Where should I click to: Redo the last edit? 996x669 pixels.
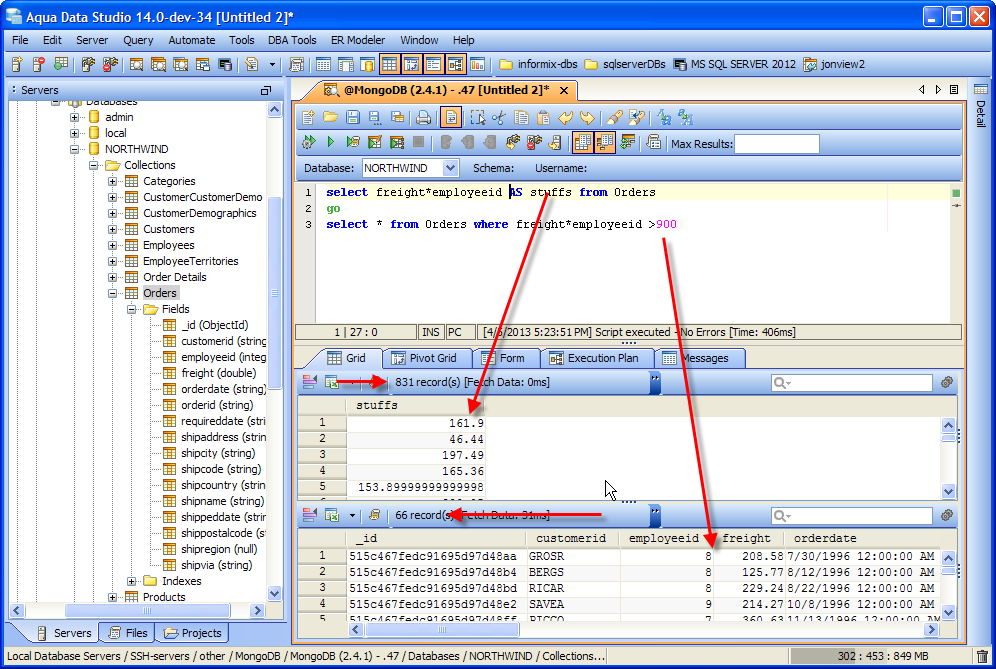point(588,118)
